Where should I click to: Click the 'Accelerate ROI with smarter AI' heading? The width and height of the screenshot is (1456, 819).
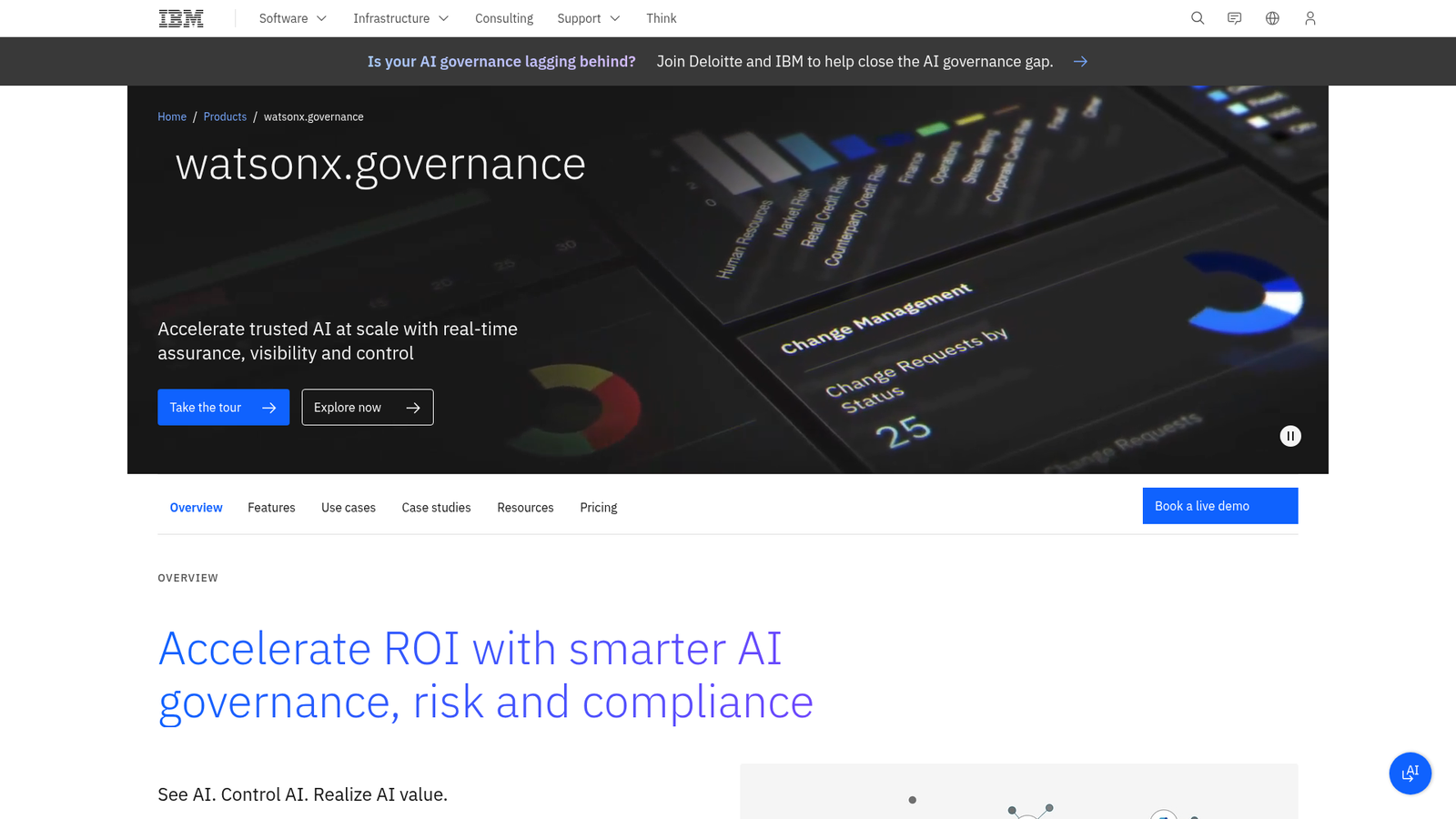click(x=485, y=675)
